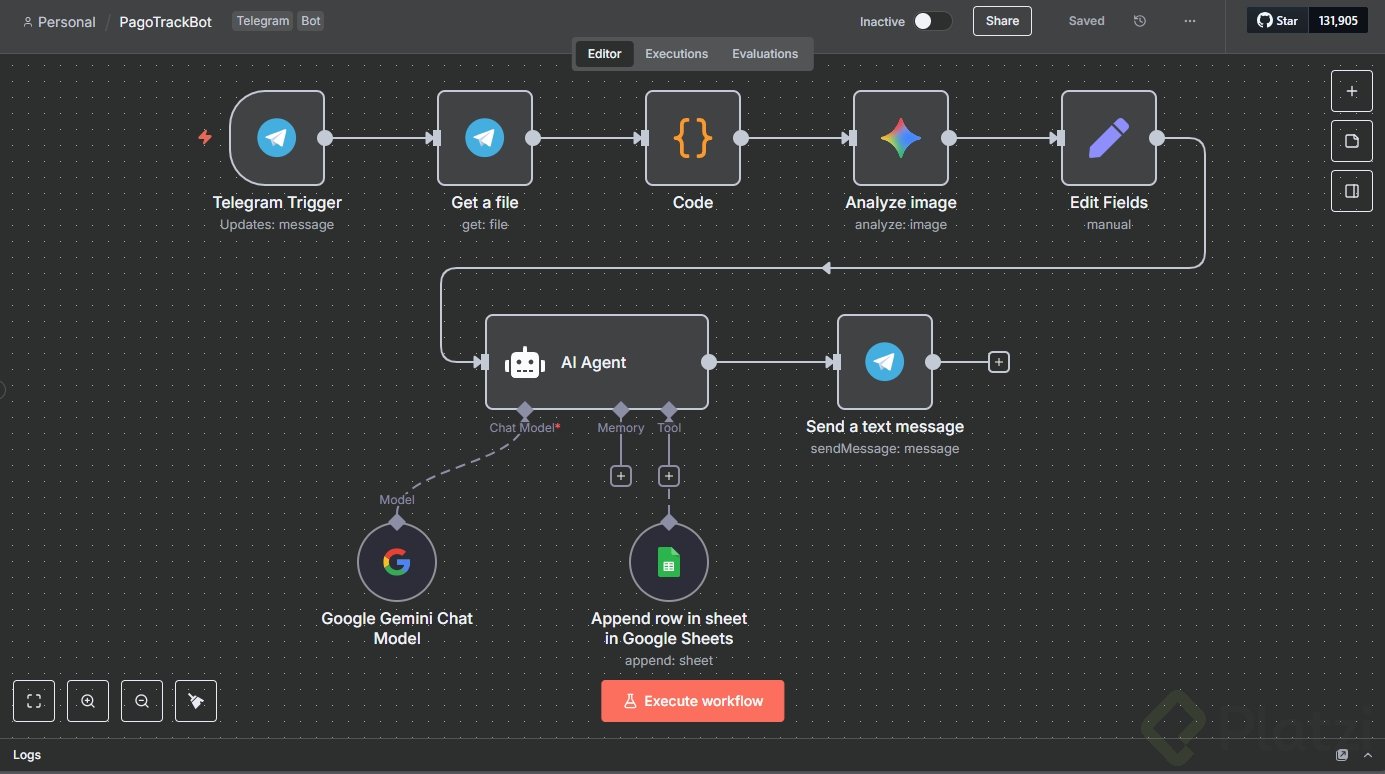Open the Telegram Trigger node
Image resolution: width=1385 pixels, height=774 pixels.
277,138
